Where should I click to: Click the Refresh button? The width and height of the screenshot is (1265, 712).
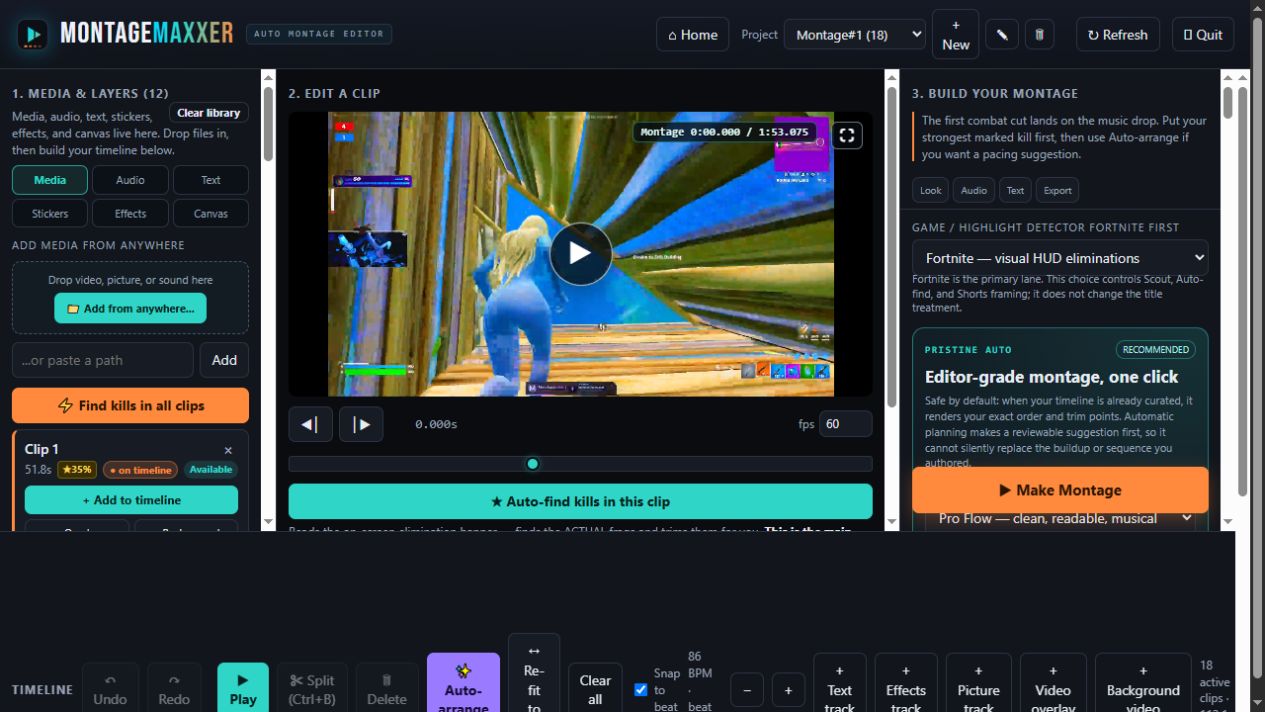click(x=1118, y=34)
